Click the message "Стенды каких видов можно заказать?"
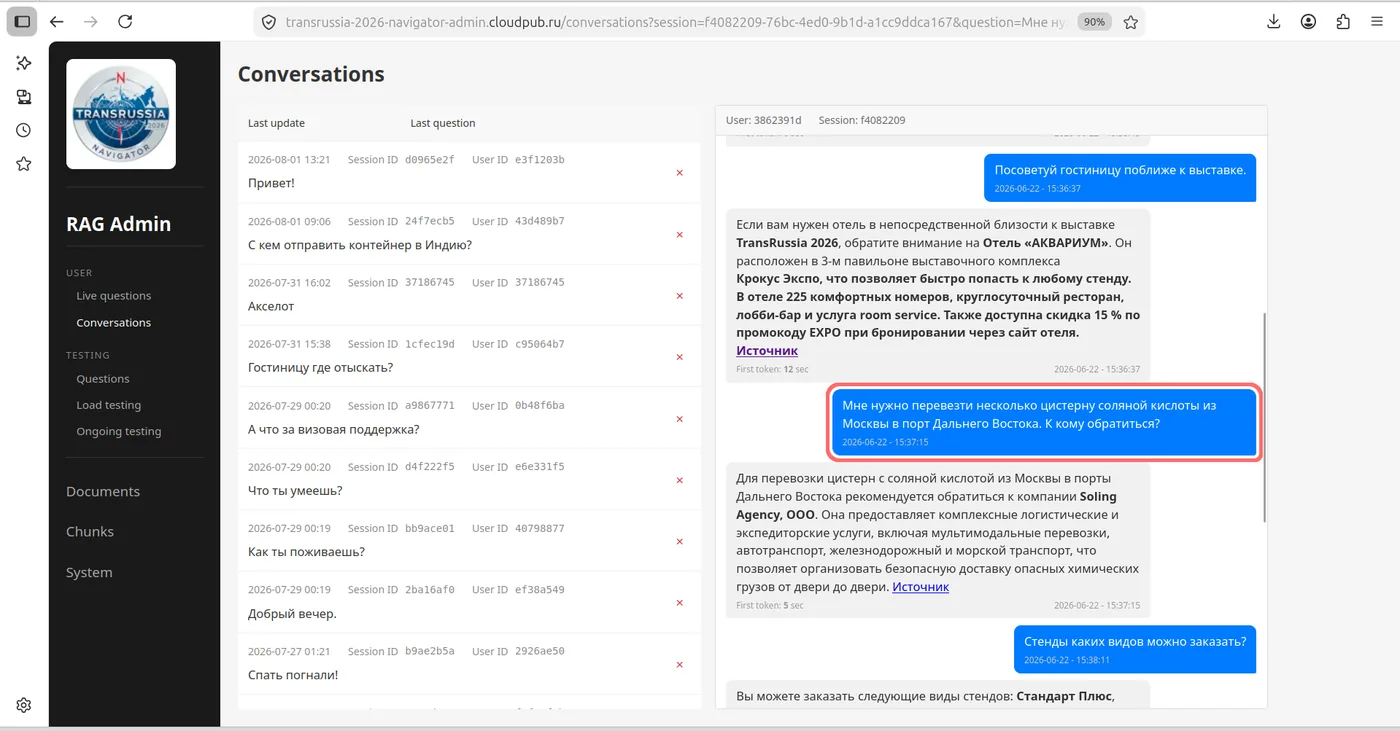1400x731 pixels. point(1135,649)
